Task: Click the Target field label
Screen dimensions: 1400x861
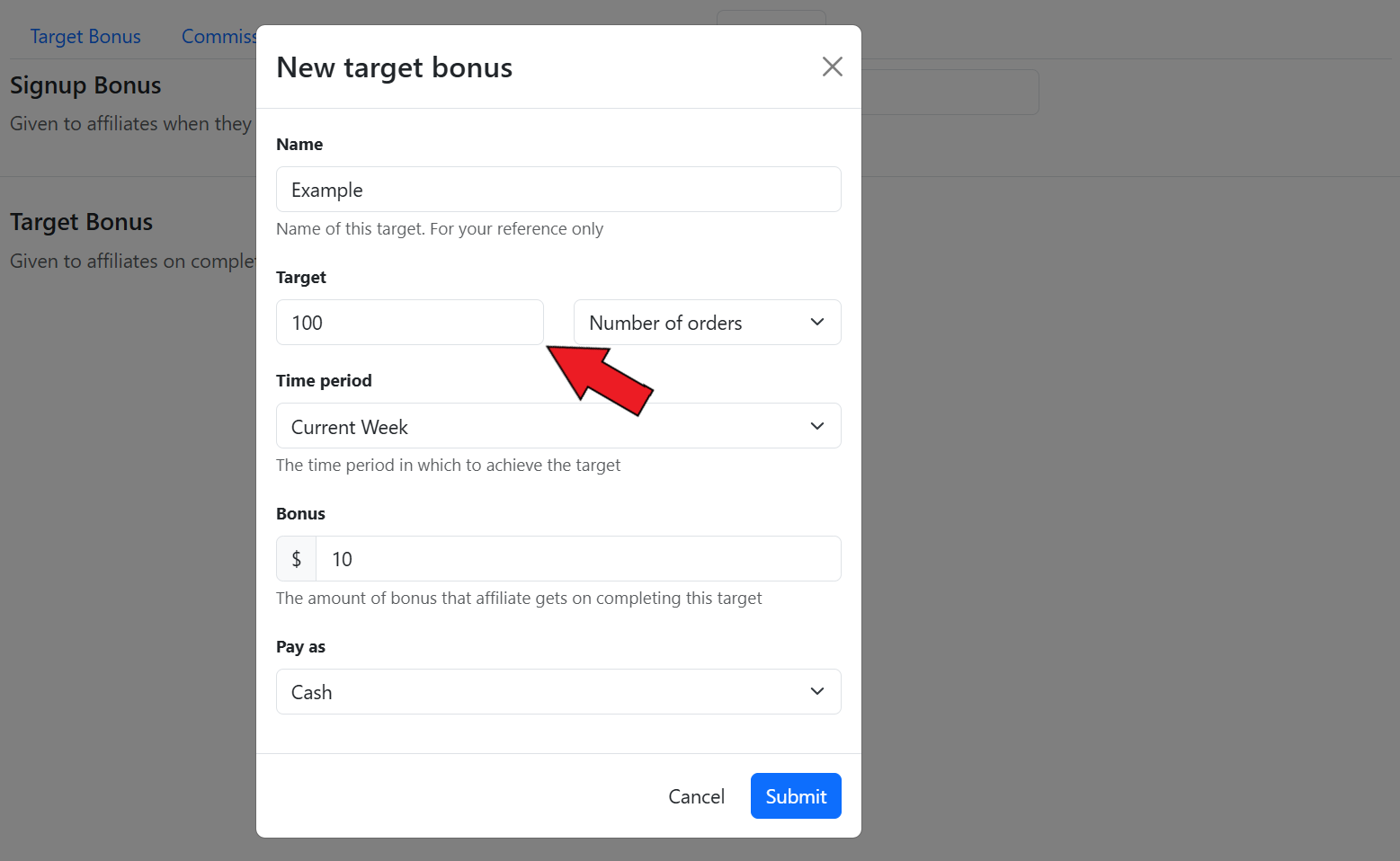Action: [301, 278]
